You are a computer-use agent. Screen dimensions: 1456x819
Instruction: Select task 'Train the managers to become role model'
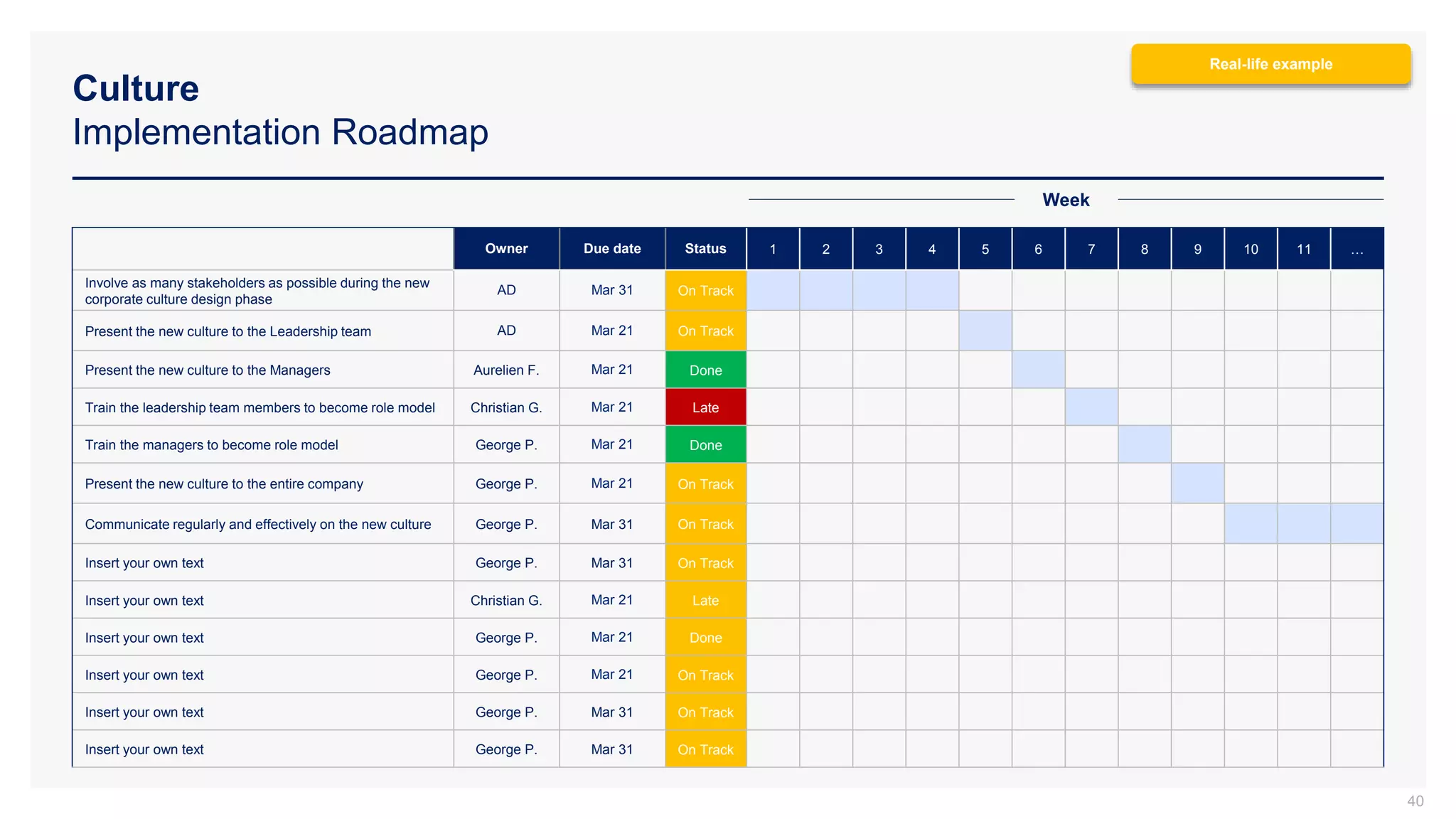(211, 445)
